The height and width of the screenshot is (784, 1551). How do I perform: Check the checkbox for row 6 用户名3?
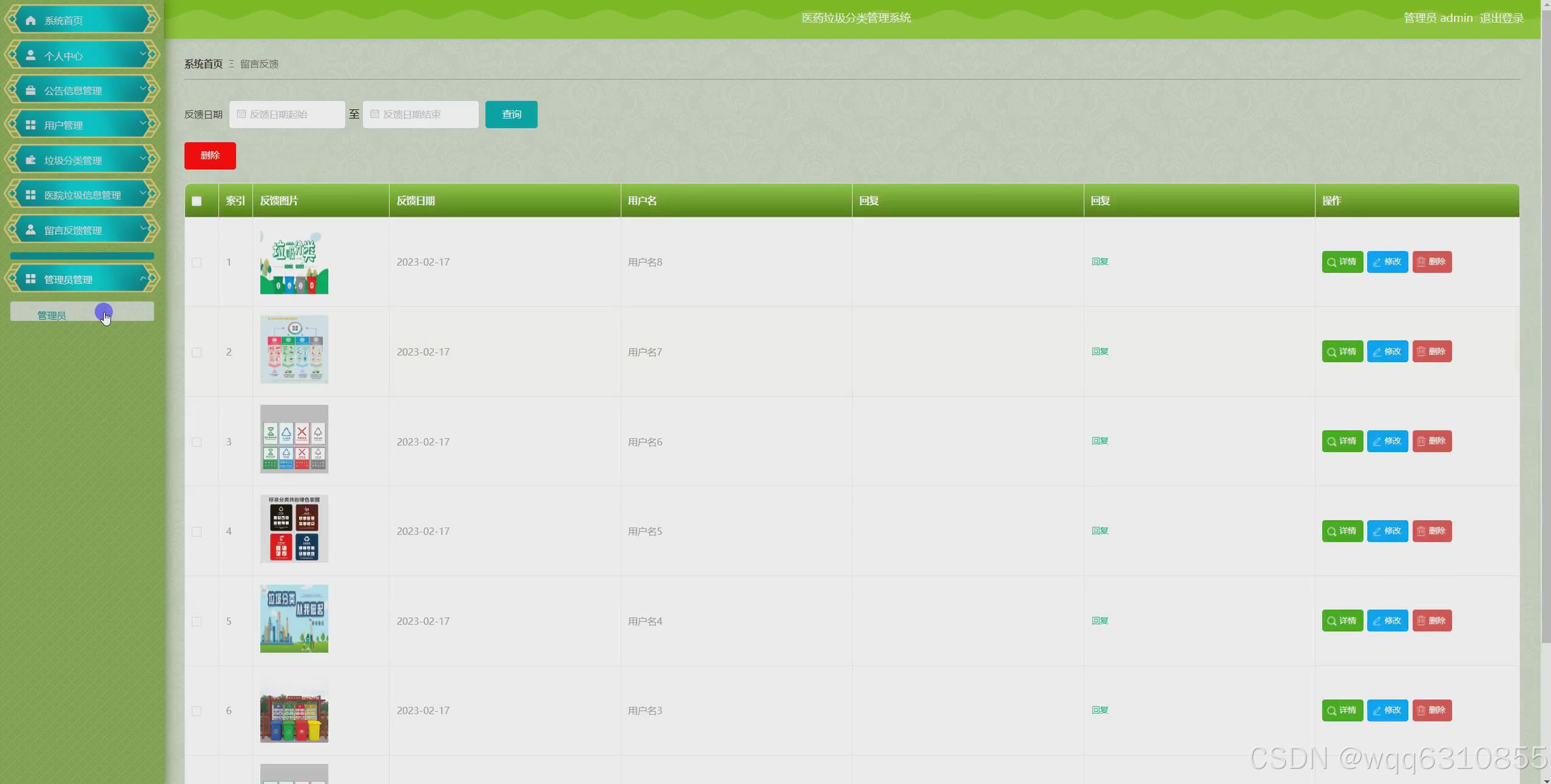[x=197, y=711]
